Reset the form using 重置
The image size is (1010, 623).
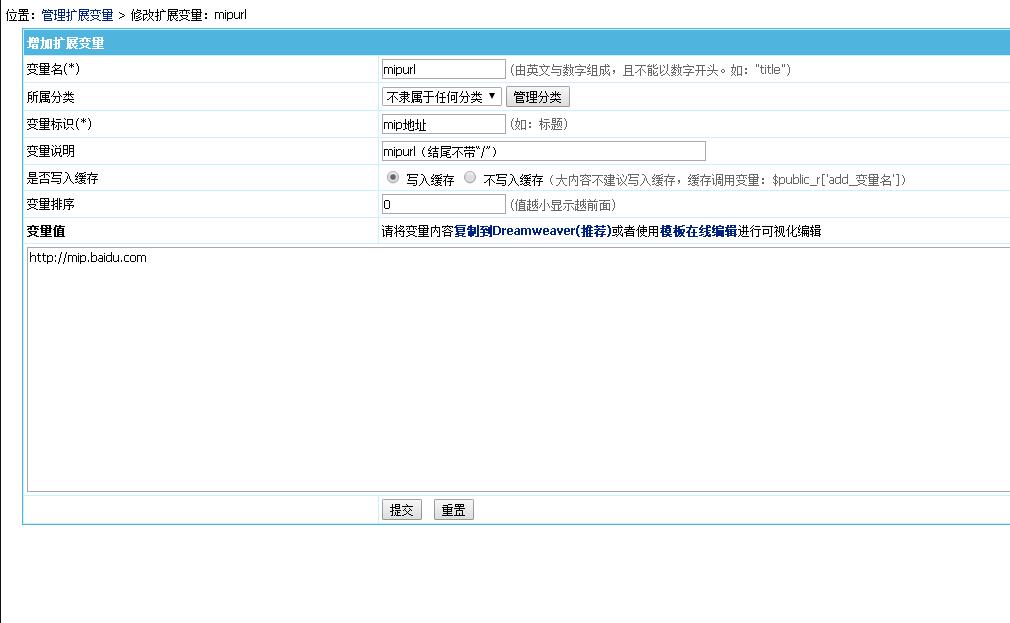pyautogui.click(x=453, y=509)
